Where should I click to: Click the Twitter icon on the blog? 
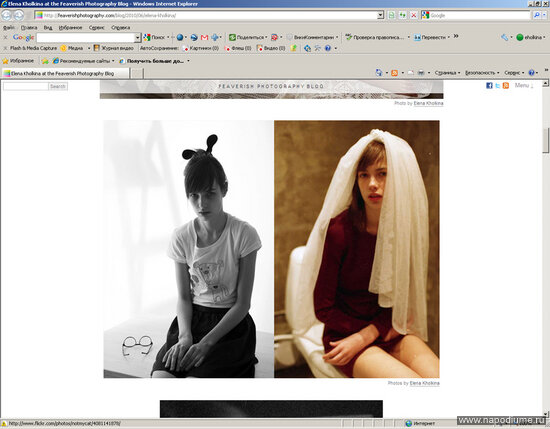(497, 85)
